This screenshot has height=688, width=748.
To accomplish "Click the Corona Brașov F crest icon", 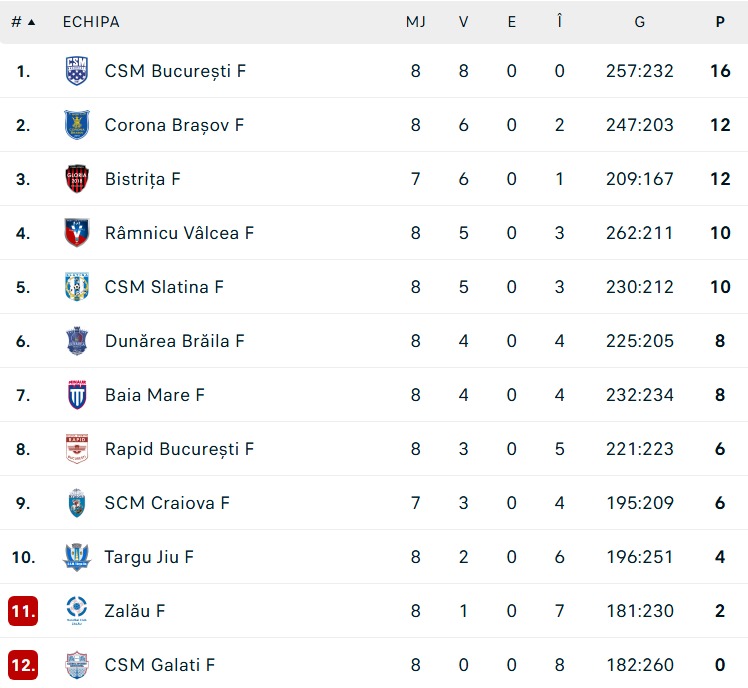I will point(77,125).
